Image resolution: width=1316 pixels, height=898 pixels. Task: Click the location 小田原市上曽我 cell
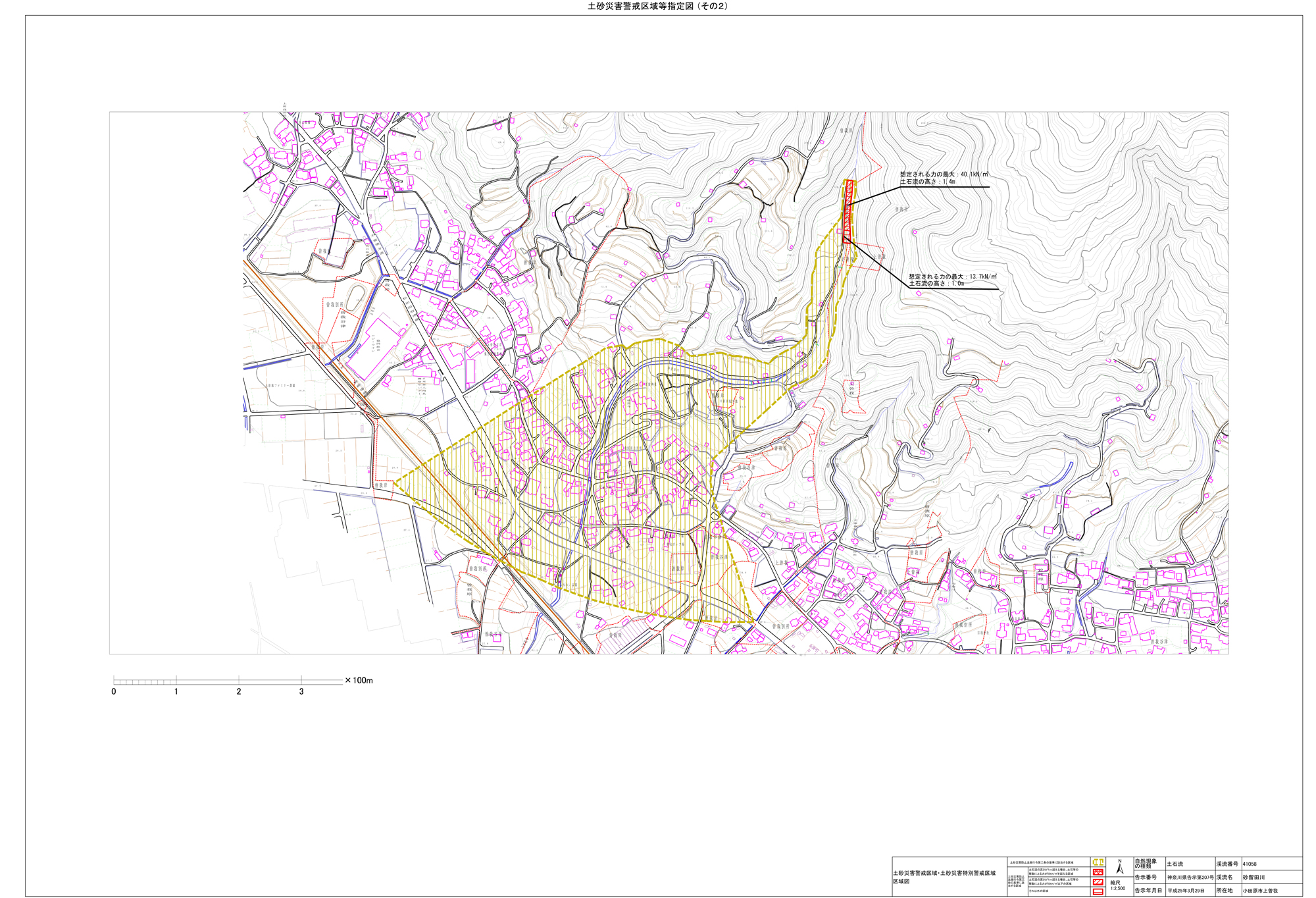click(1259, 891)
